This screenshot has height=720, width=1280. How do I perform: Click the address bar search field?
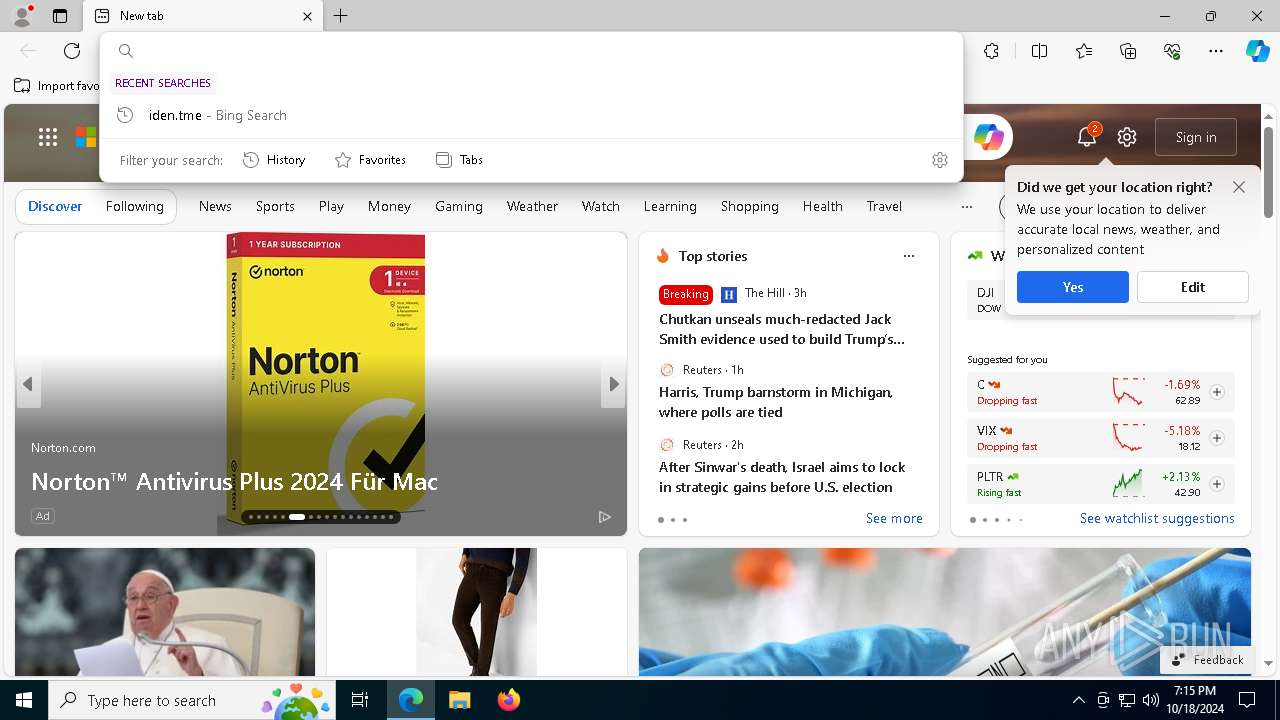(x=531, y=51)
